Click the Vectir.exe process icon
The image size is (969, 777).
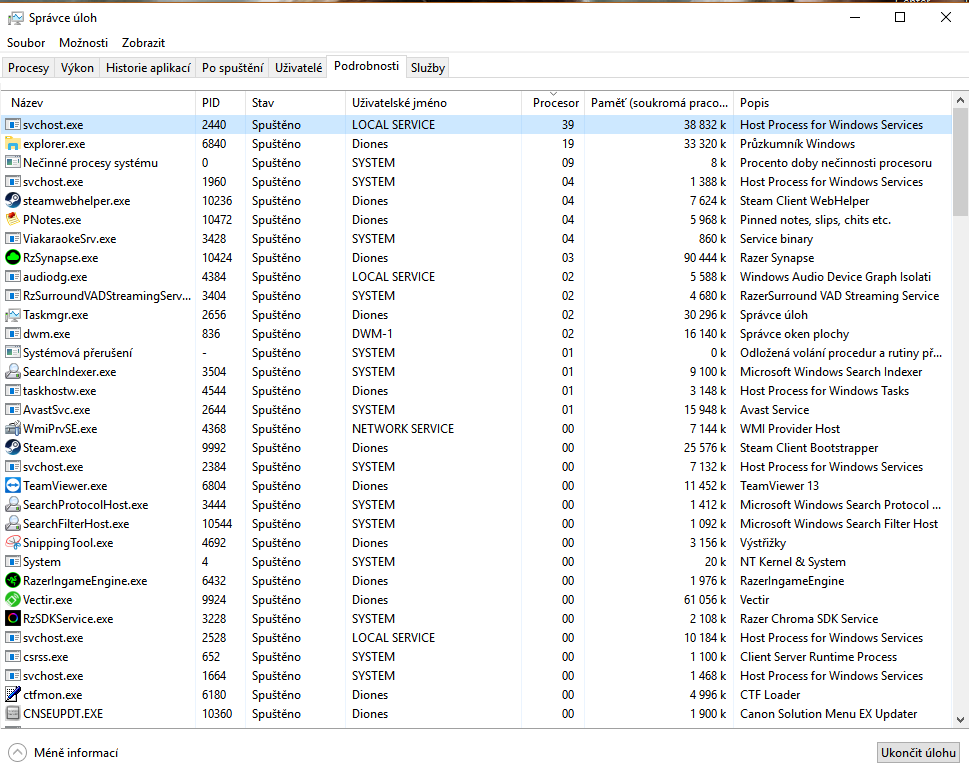coord(13,600)
